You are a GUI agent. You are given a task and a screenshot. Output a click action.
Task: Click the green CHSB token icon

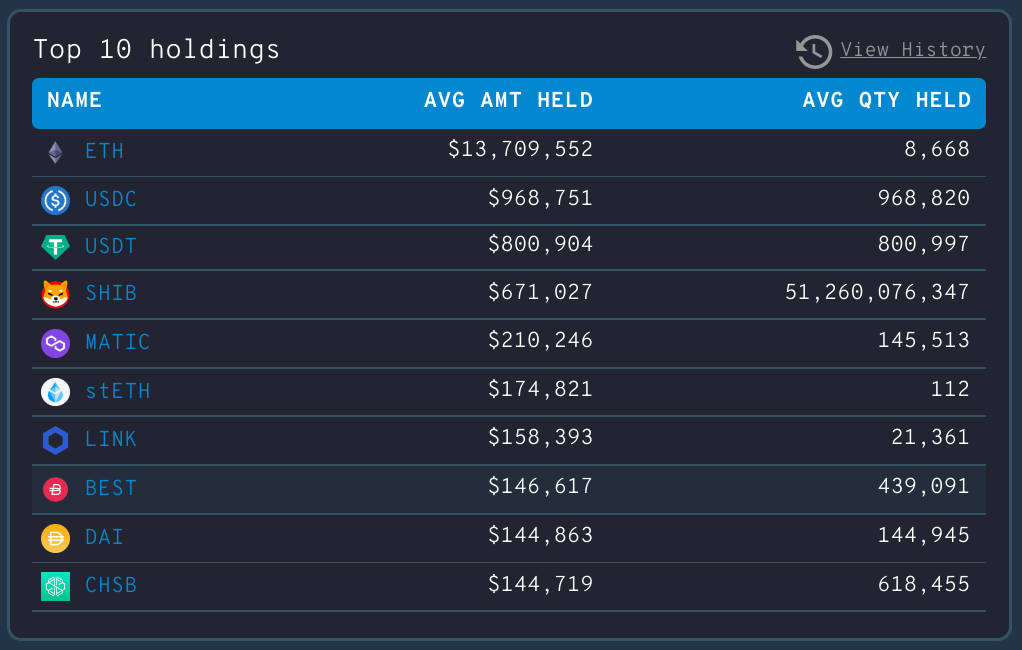click(x=55, y=586)
